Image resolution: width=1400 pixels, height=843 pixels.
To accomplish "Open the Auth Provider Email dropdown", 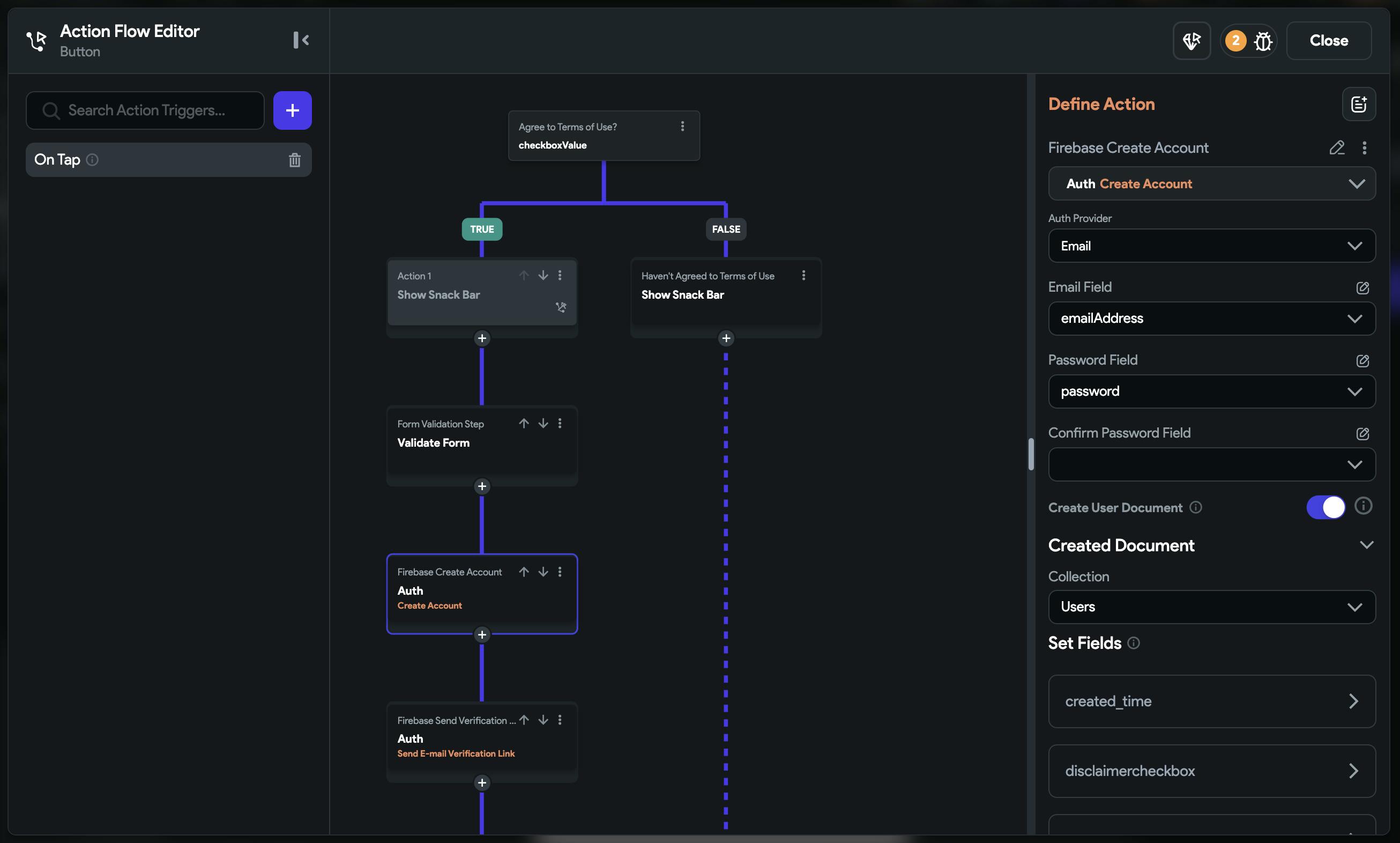I will point(1211,246).
